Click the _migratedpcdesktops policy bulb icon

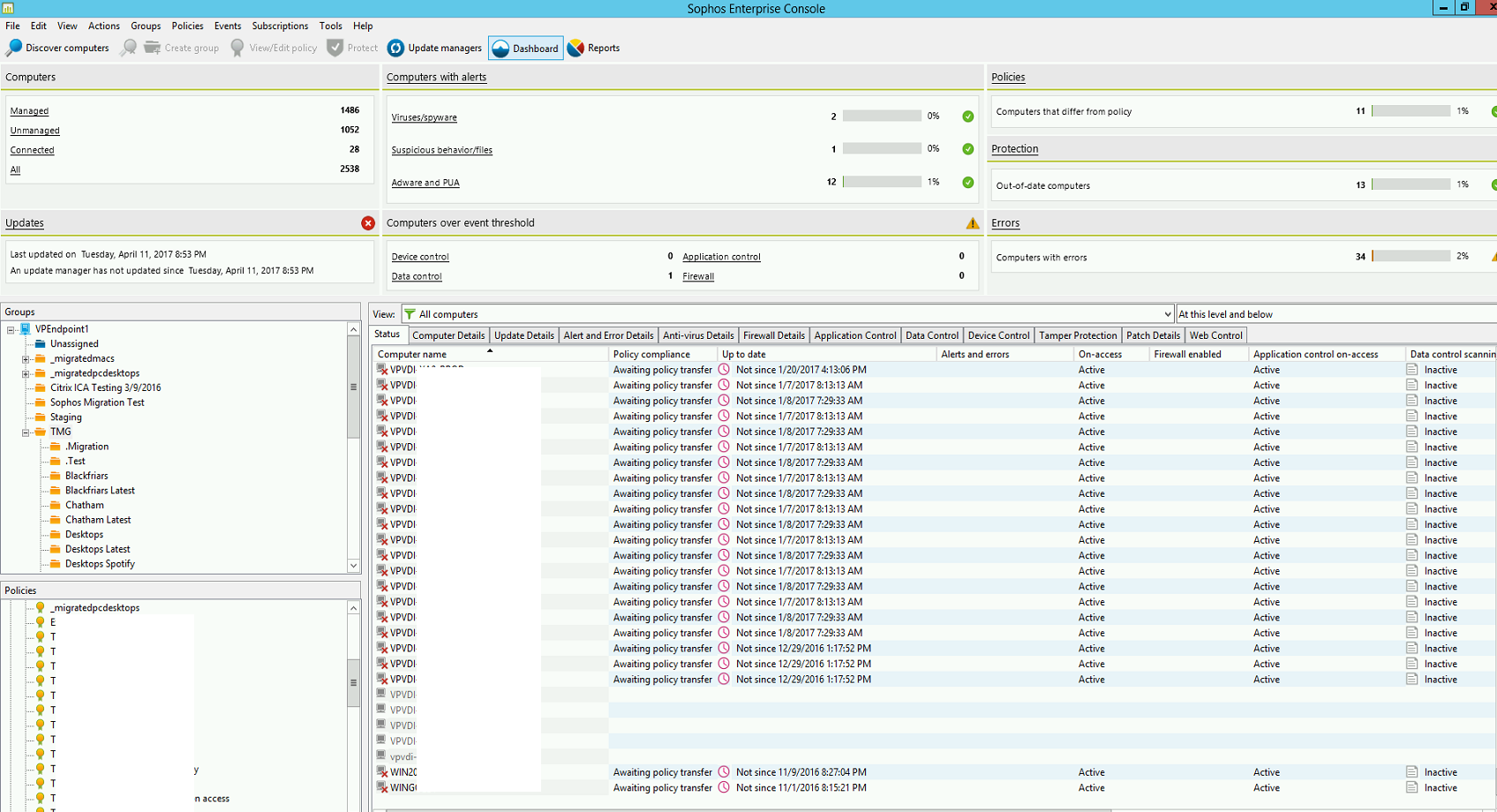pyautogui.click(x=40, y=607)
